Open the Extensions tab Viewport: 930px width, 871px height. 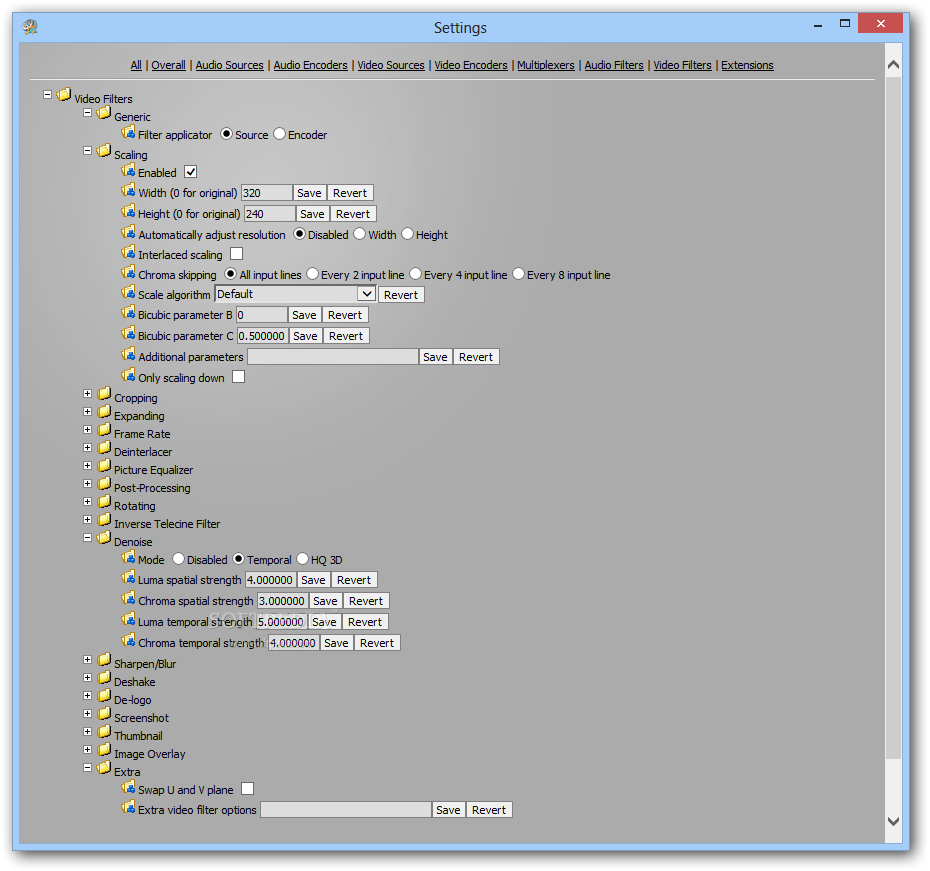coord(747,65)
